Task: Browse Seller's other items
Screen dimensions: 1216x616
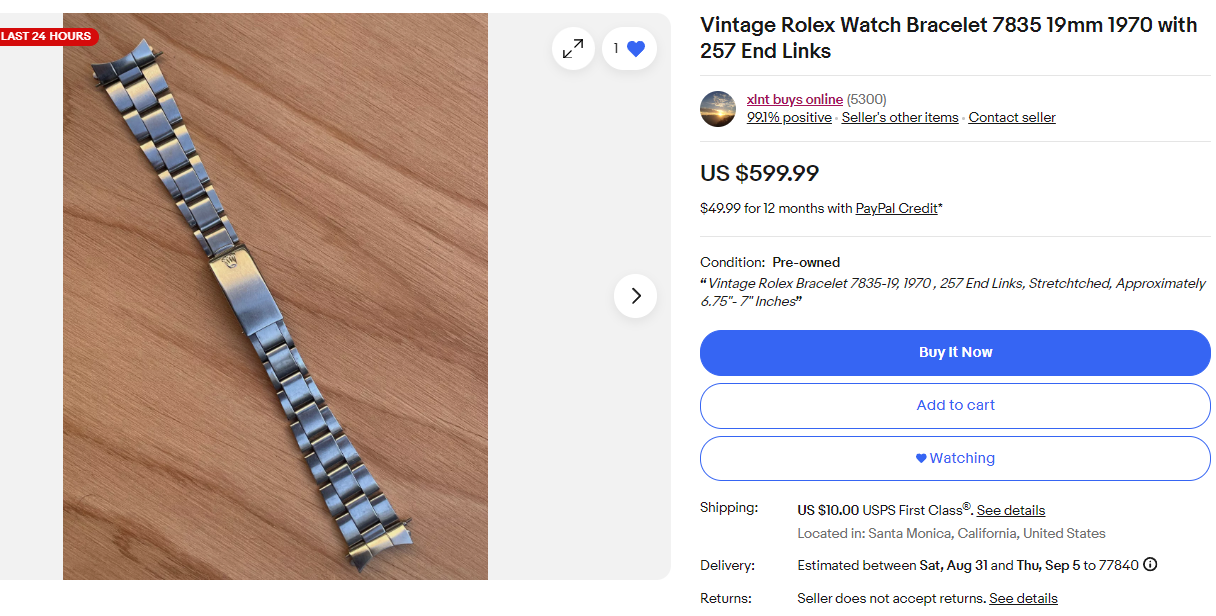Action: [x=899, y=118]
